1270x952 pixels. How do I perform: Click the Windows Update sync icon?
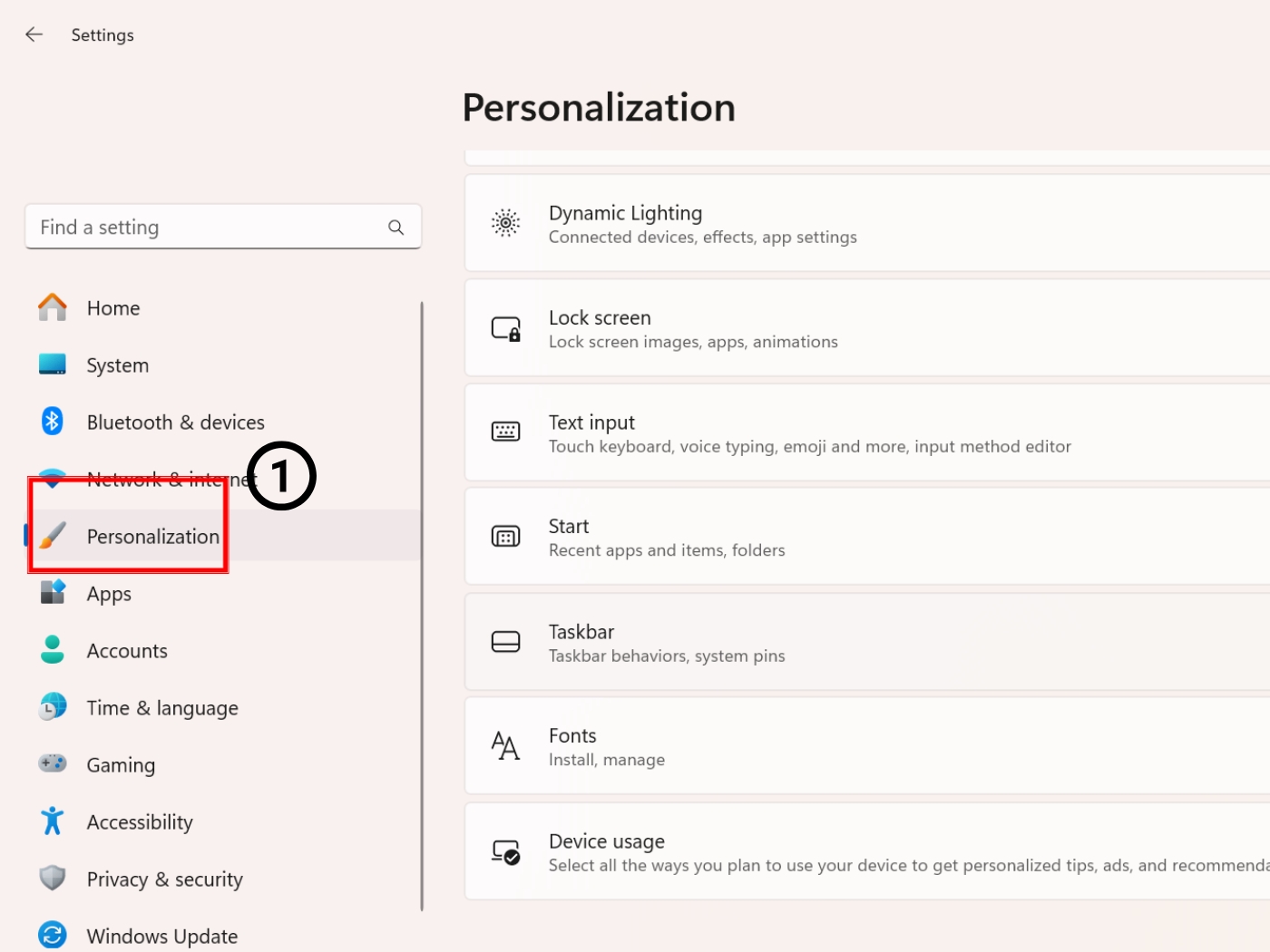(x=53, y=935)
